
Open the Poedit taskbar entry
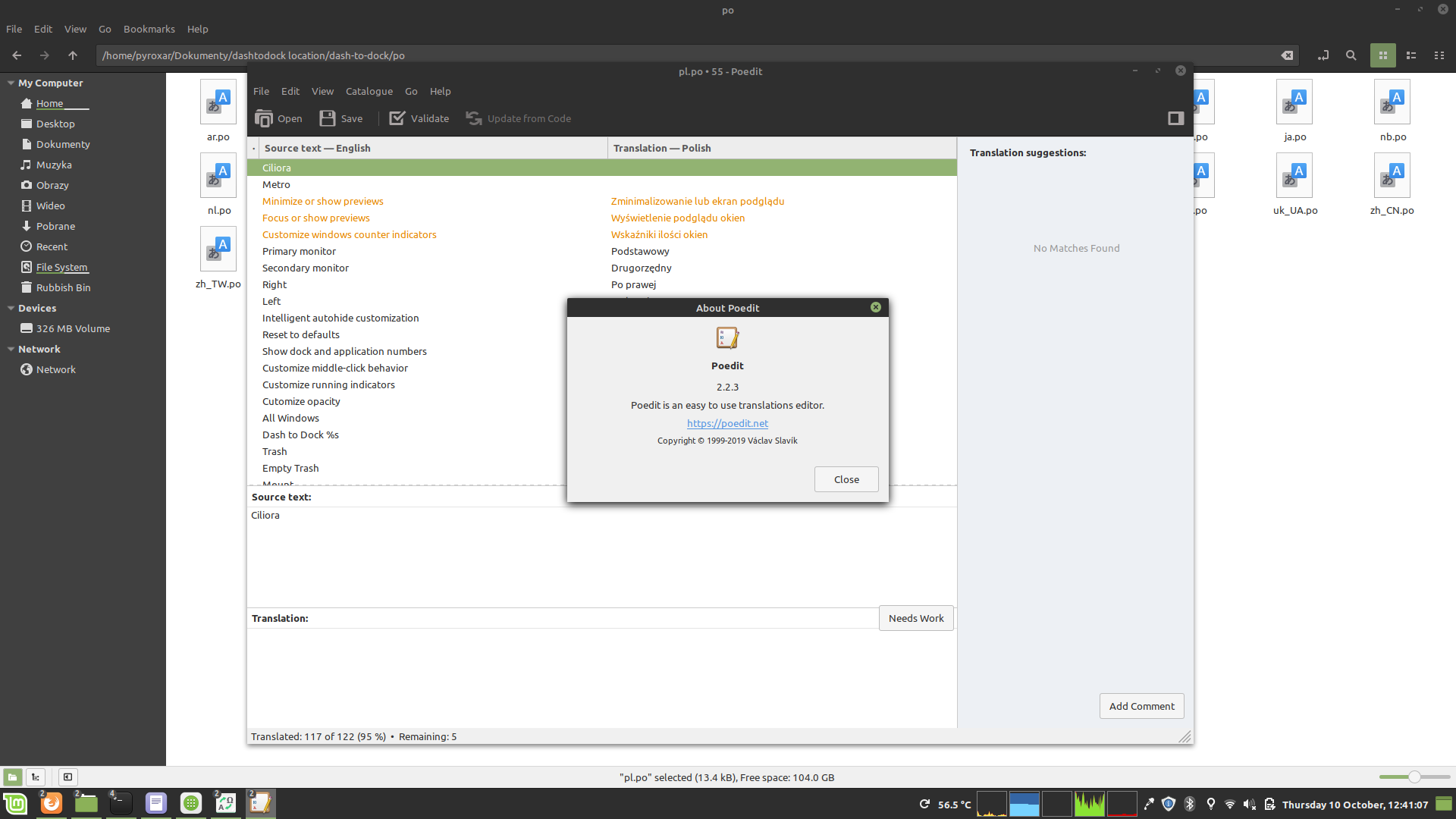click(x=260, y=803)
